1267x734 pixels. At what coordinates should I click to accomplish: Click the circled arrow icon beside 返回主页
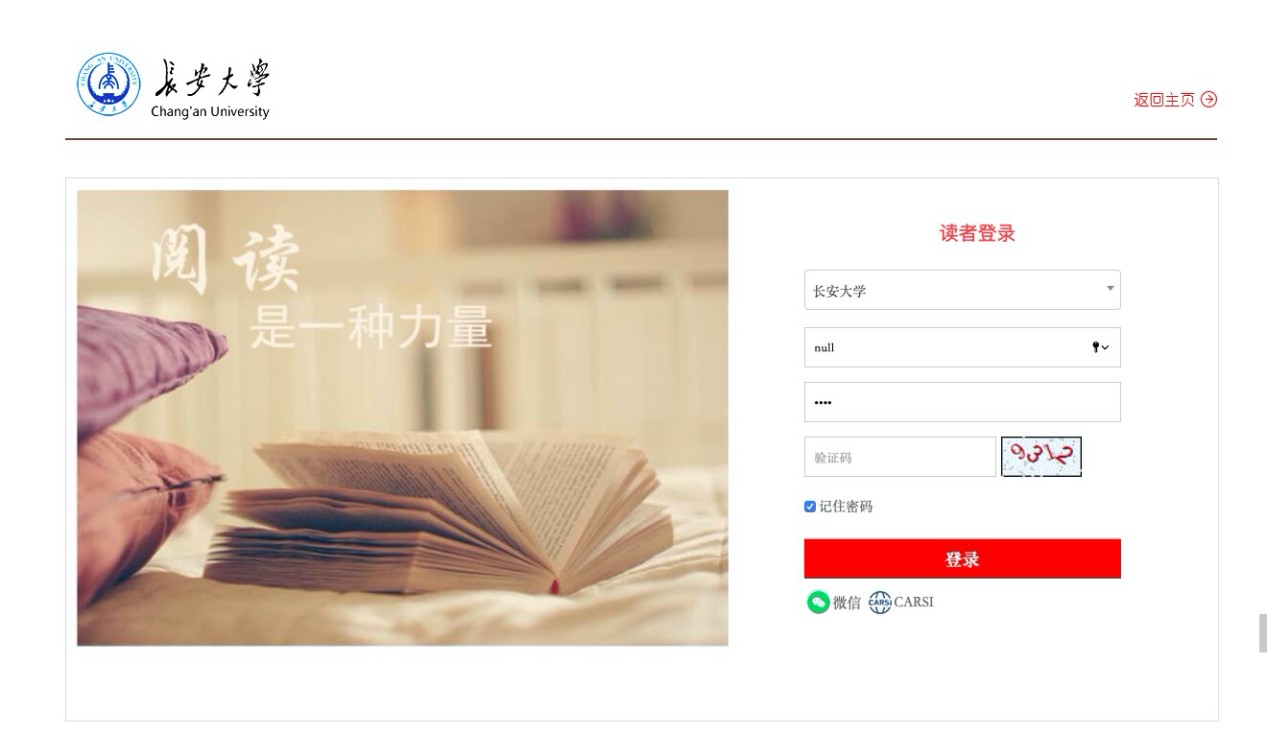pyautogui.click(x=1209, y=99)
